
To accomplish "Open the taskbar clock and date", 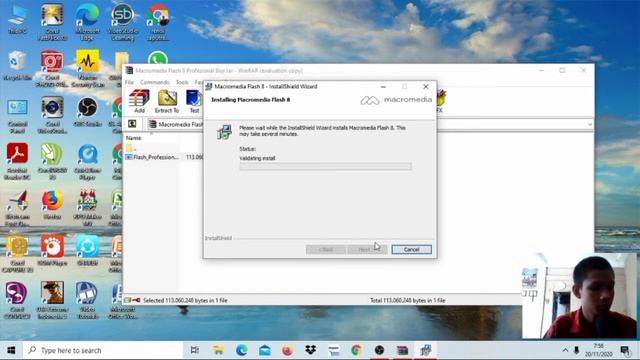I will [x=598, y=350].
